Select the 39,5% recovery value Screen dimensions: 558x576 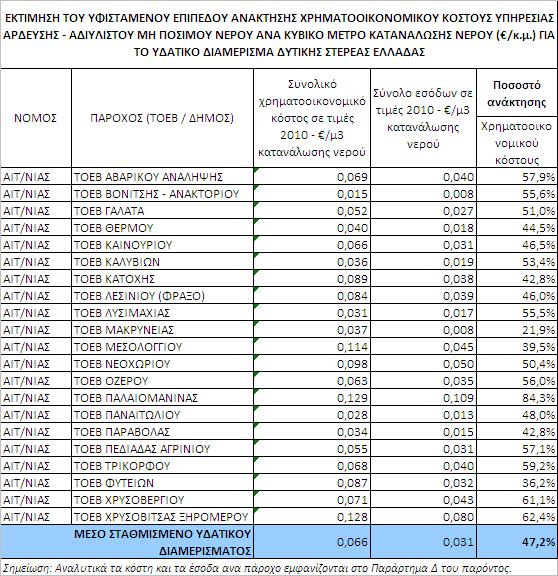click(517, 347)
